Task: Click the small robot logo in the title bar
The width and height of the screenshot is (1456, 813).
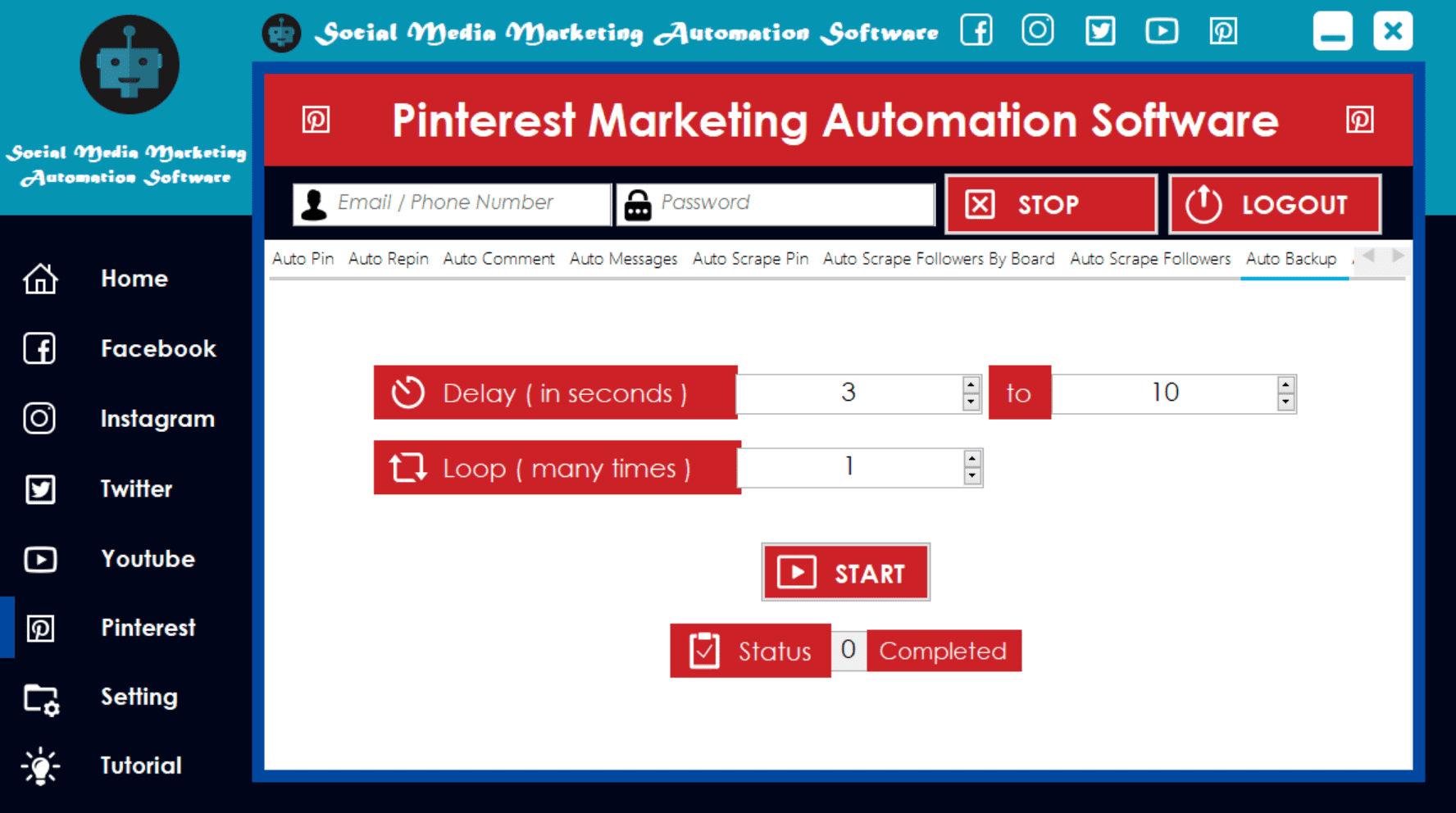Action: 281,33
